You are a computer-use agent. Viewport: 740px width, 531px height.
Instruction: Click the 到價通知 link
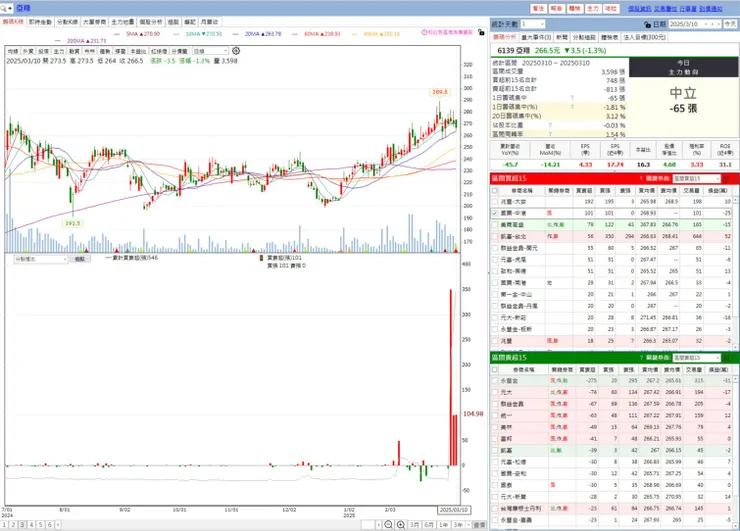tap(711, 8)
